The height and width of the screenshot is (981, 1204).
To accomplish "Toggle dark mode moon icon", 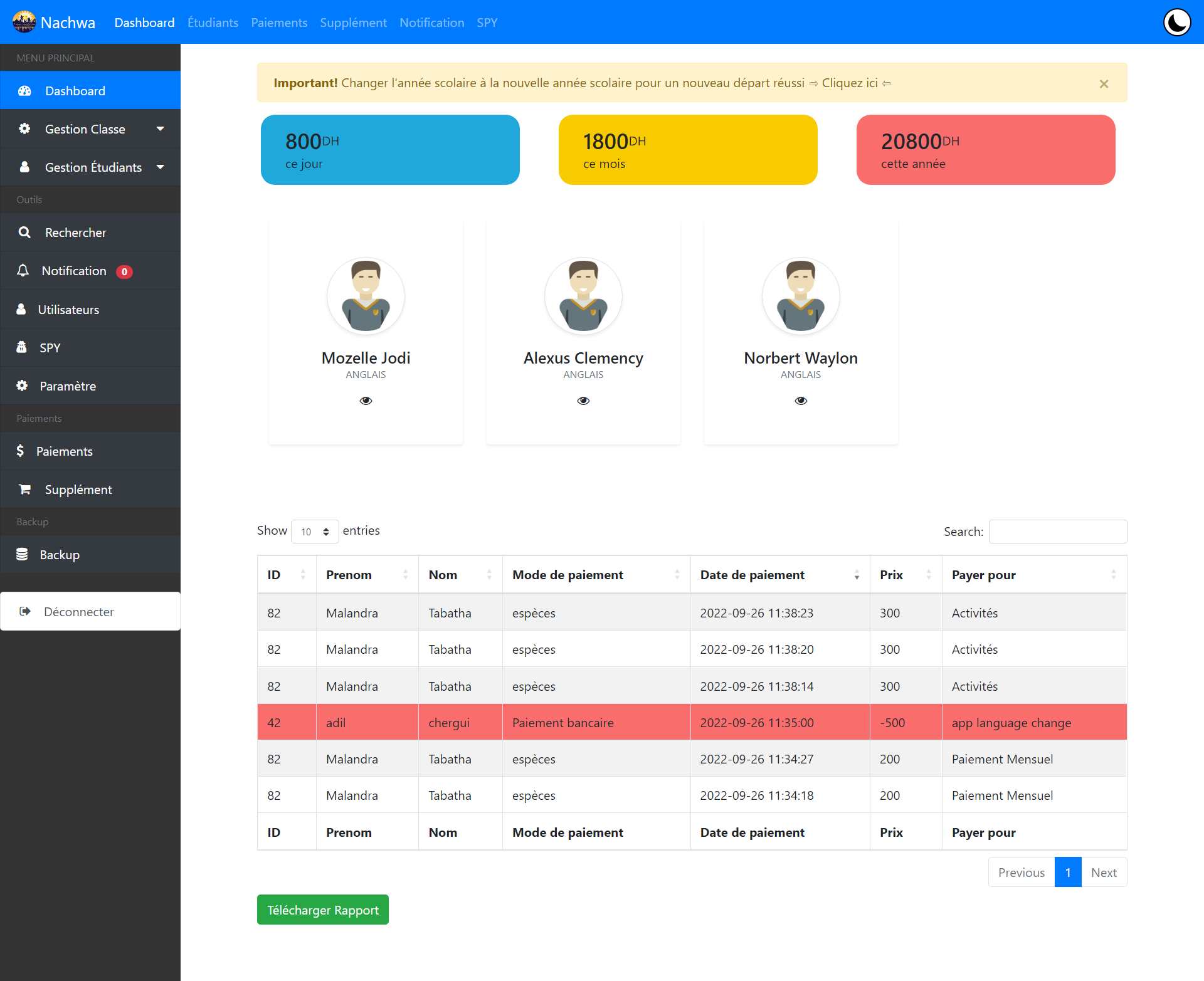I will click(1177, 23).
